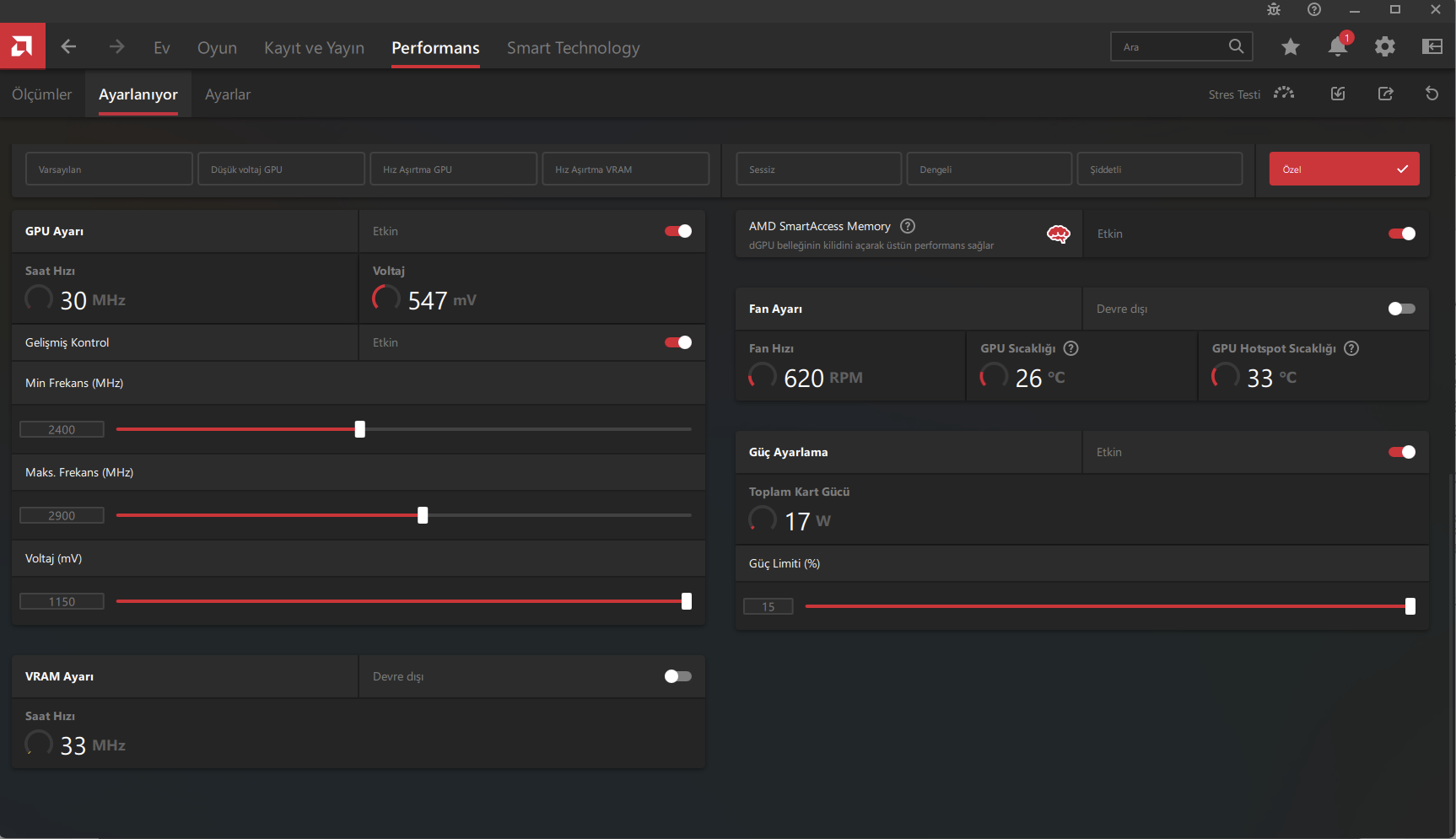The height and width of the screenshot is (839, 1456).
Task: Turn off AMD SmartAccess Memory toggle
Action: 1402,234
